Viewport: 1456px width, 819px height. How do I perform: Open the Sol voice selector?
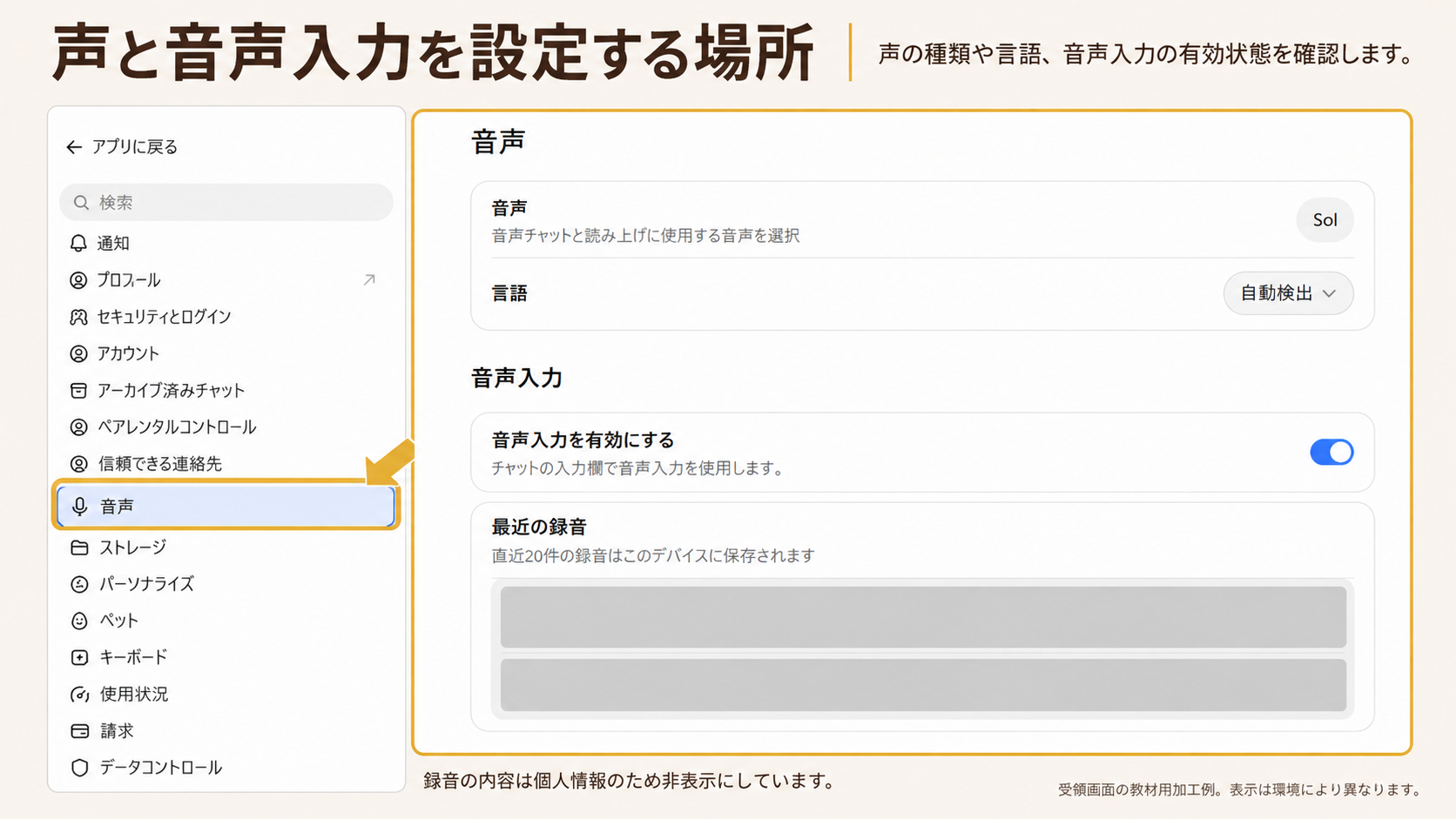pos(1325,220)
